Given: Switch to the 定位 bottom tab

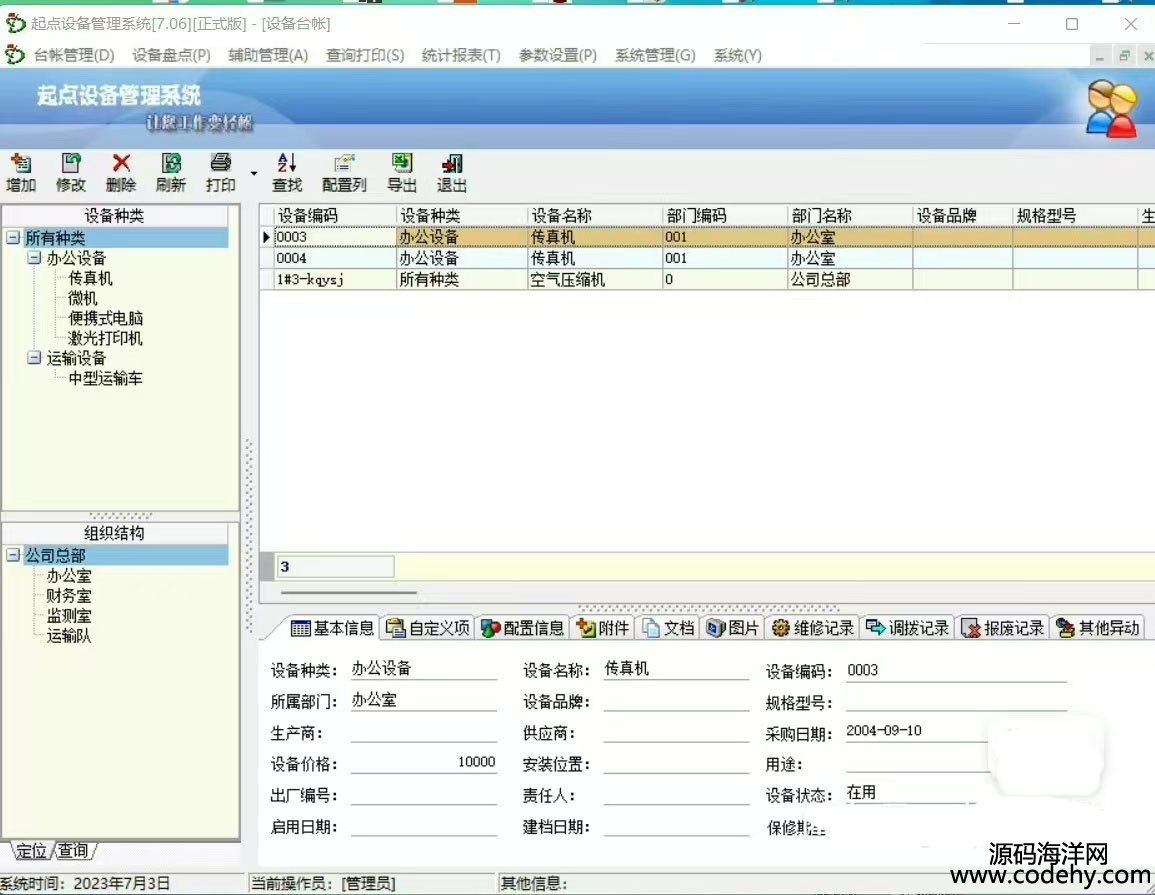Looking at the screenshot, I should [31, 851].
